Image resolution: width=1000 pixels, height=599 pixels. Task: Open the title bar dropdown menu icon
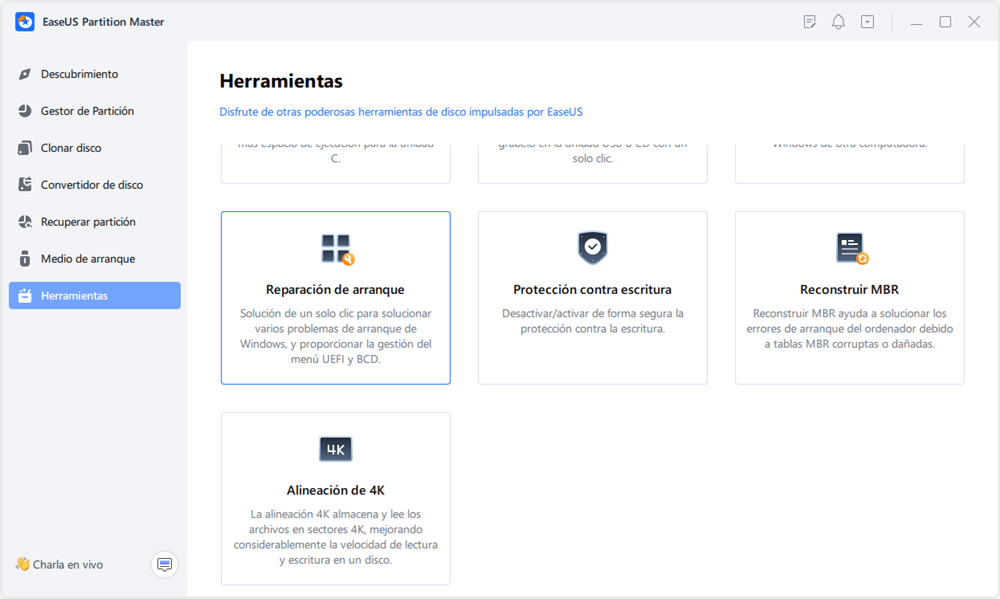click(x=867, y=22)
